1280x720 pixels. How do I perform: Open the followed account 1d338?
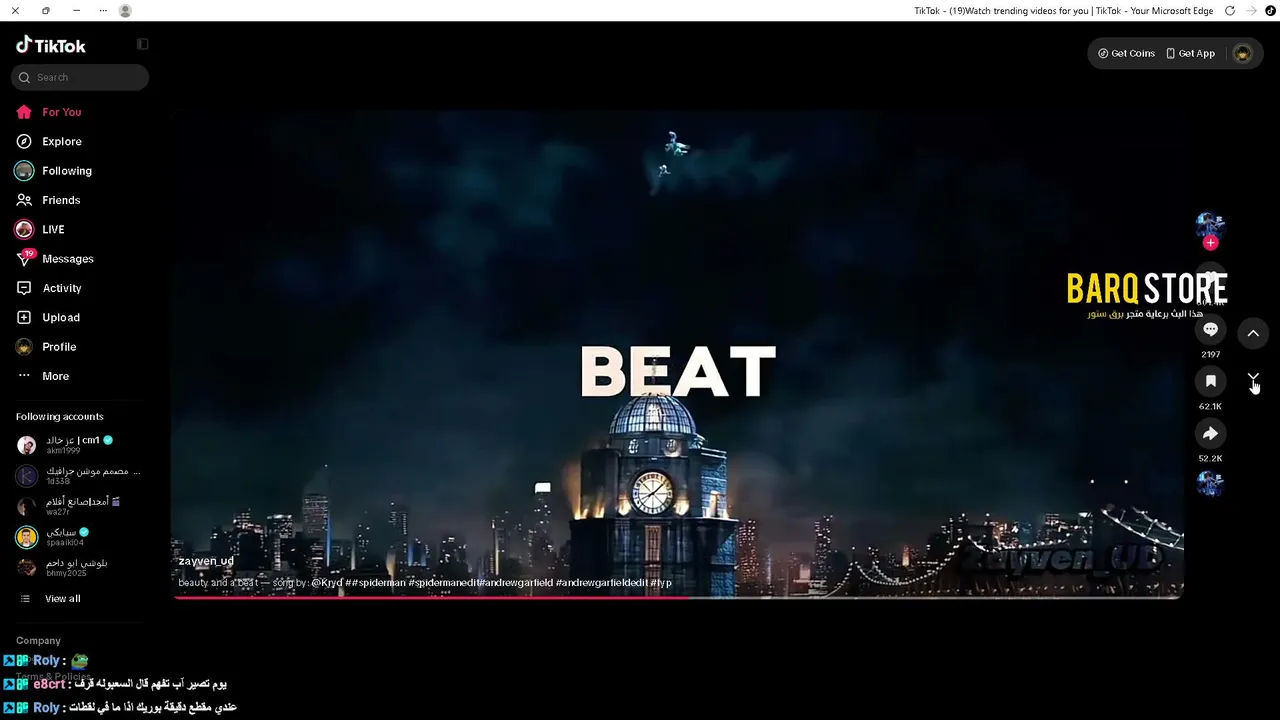click(78, 475)
